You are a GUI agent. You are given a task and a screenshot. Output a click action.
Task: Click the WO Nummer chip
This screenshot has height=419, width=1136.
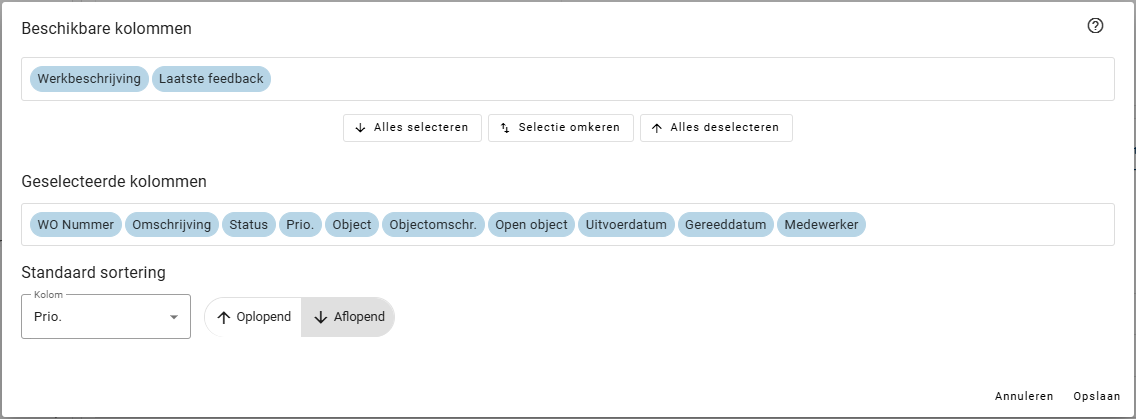[76, 225]
